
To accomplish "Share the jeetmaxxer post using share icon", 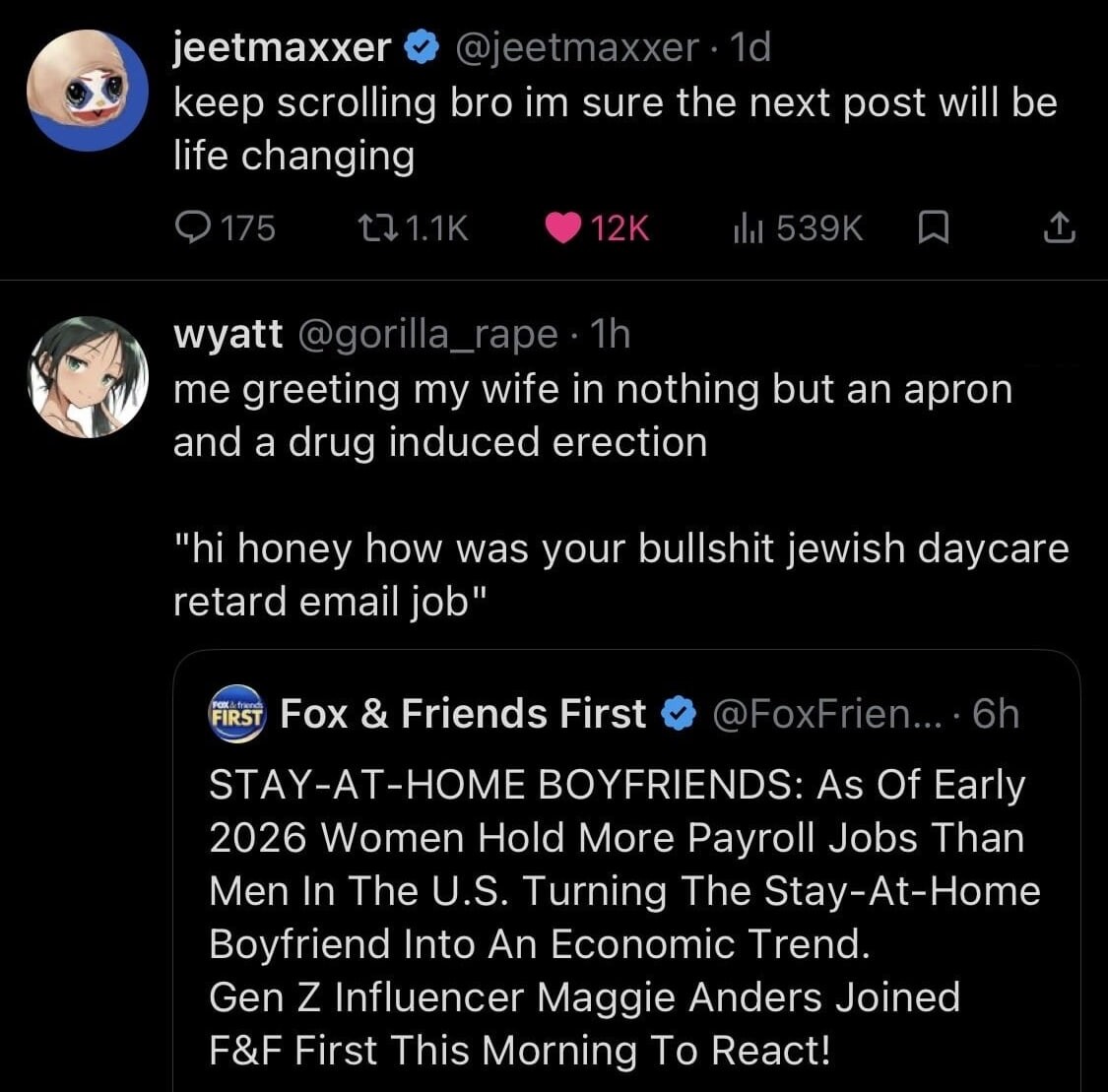I will 1059,228.
